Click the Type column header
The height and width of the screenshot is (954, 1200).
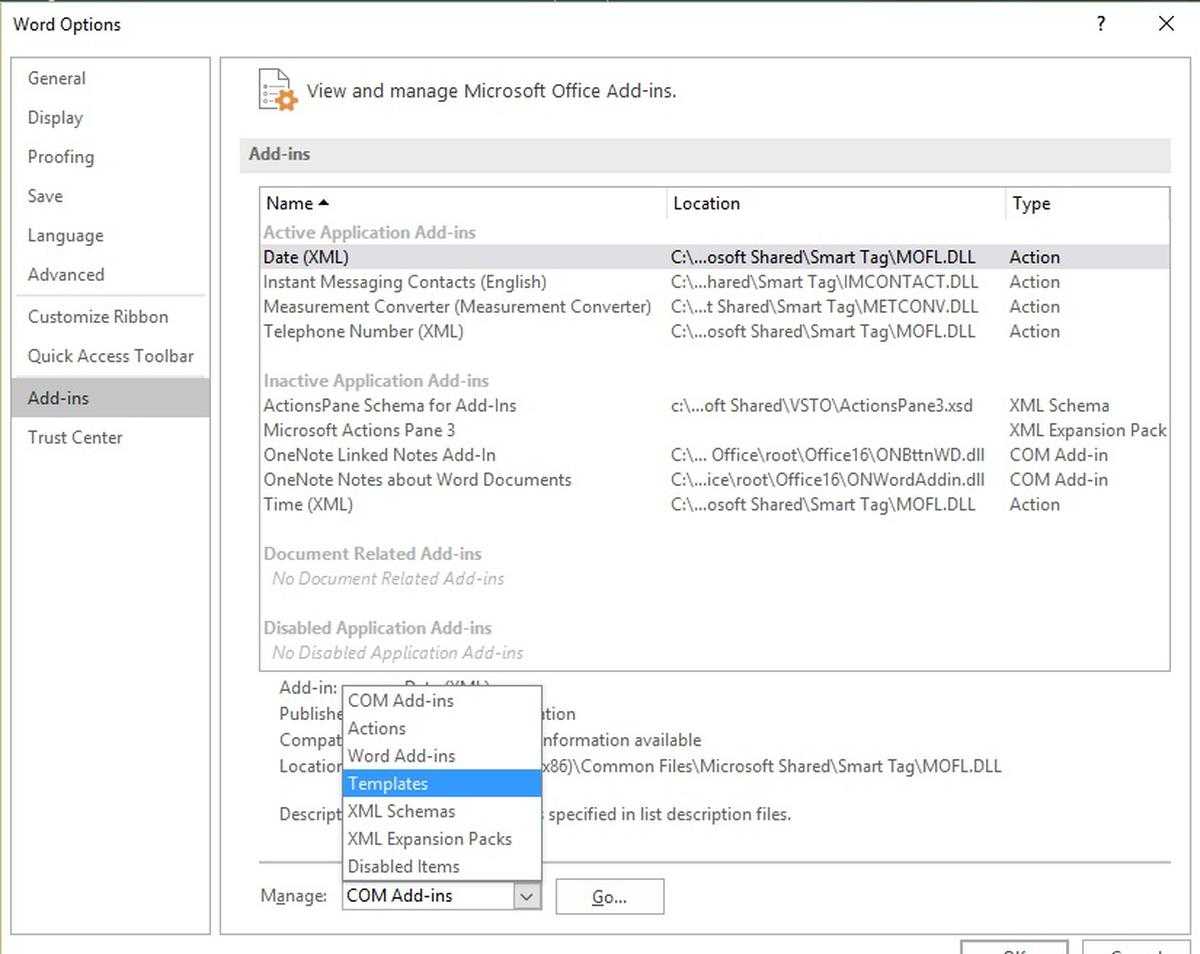1031,203
